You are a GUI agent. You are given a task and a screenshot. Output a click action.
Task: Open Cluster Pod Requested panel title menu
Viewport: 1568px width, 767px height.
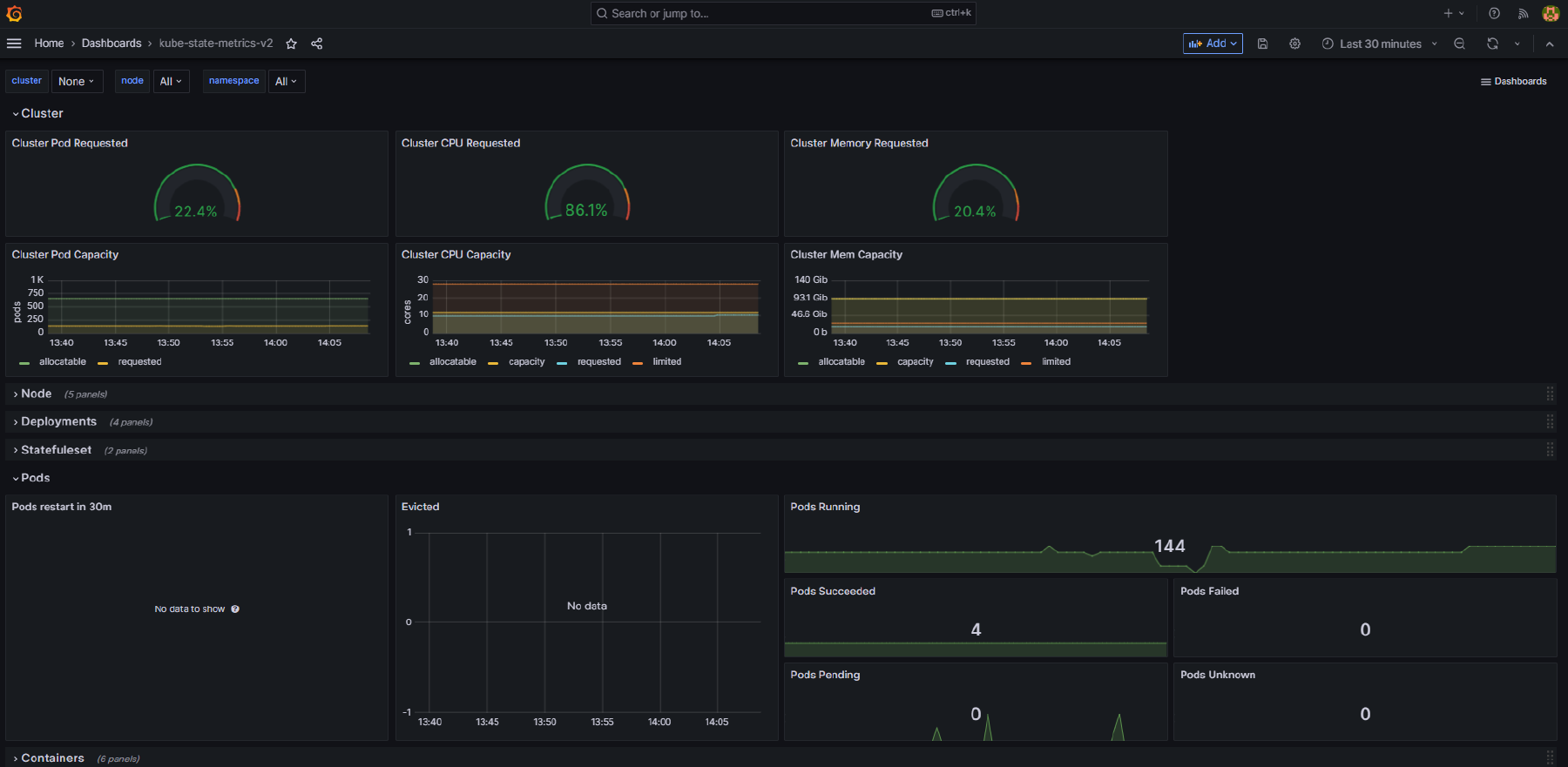[70, 143]
